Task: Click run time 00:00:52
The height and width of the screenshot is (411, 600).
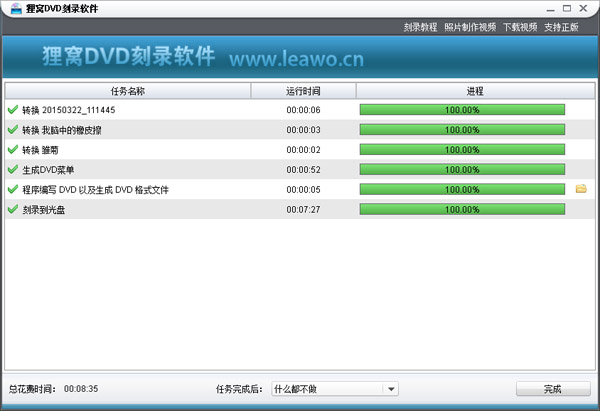Action: (x=303, y=170)
